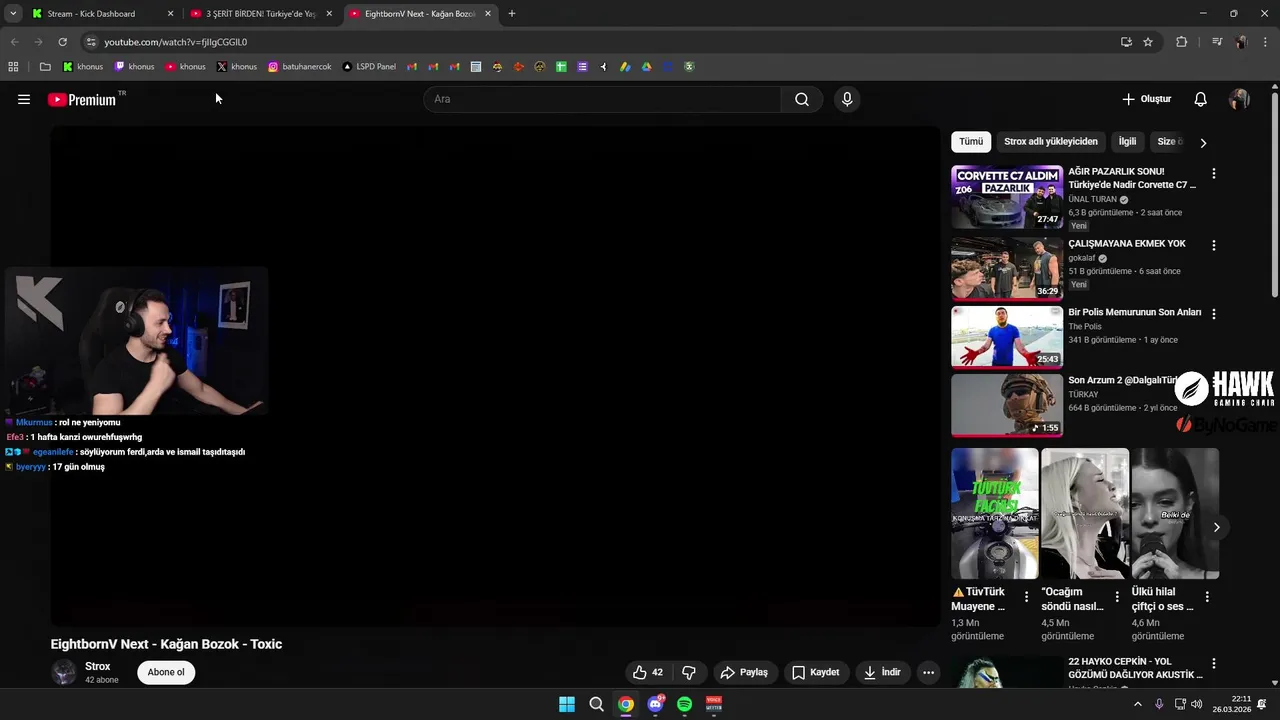This screenshot has height=720, width=1280.
Task: Save the video with Kaydet
Action: pos(816,672)
